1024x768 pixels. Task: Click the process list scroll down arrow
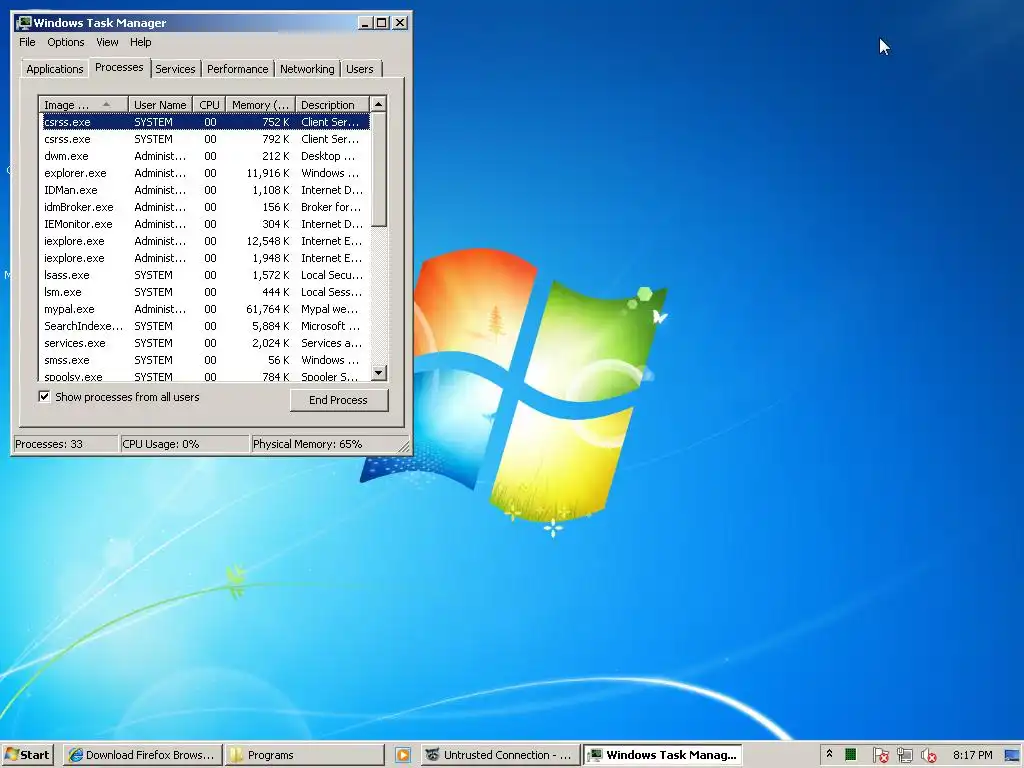click(379, 373)
